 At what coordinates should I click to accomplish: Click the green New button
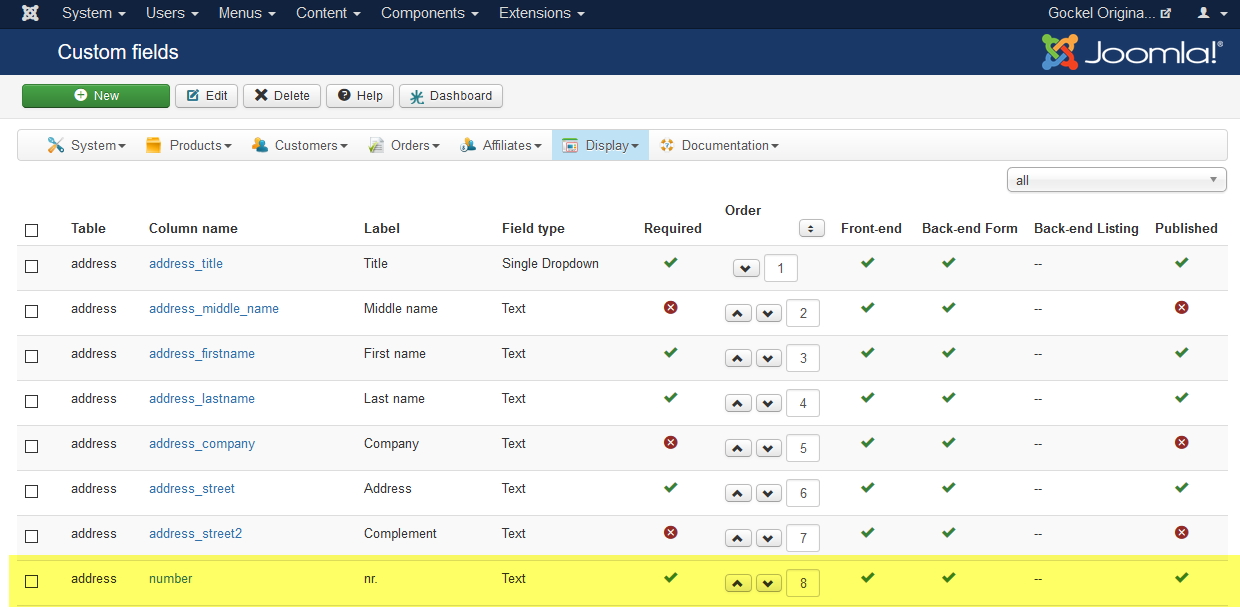pos(96,96)
